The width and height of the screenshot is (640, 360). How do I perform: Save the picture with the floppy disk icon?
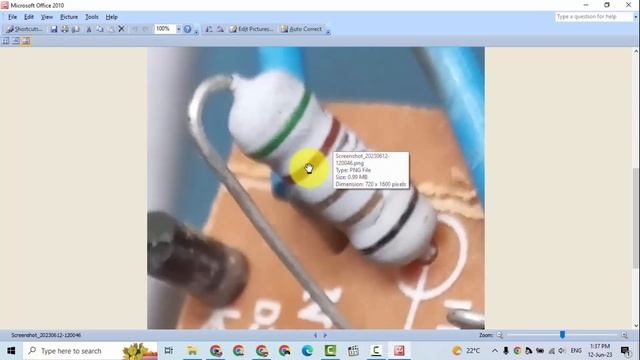coord(54,29)
